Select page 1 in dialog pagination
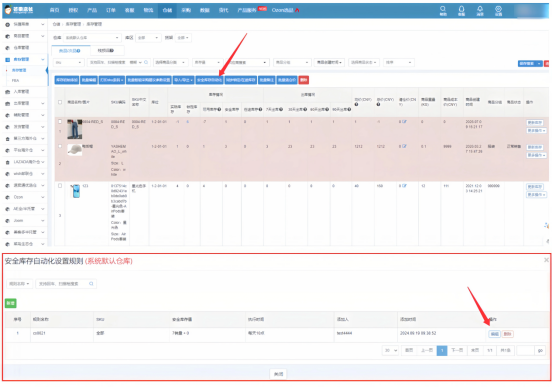 [442, 350]
